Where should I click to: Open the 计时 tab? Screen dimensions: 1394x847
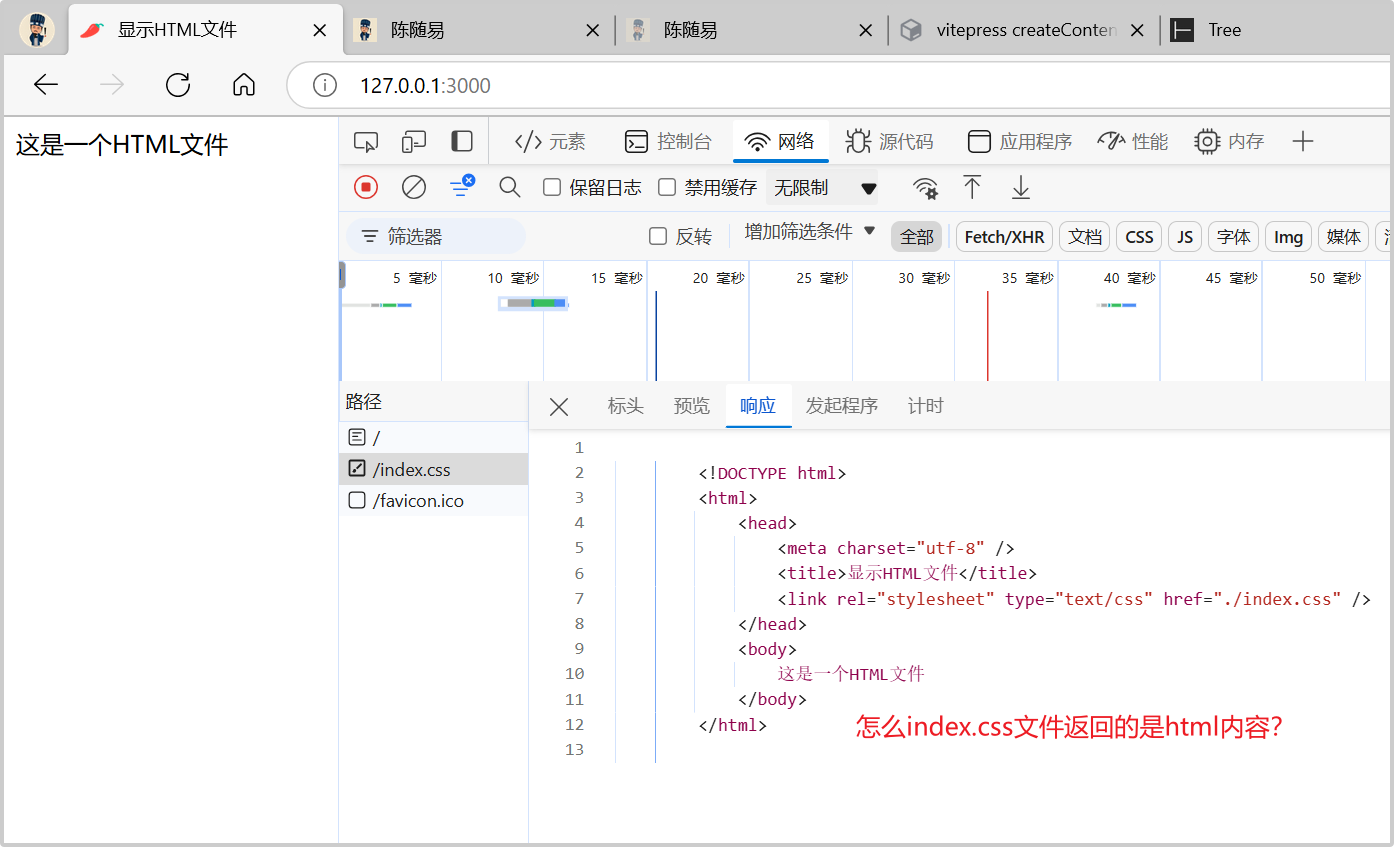[x=926, y=406]
